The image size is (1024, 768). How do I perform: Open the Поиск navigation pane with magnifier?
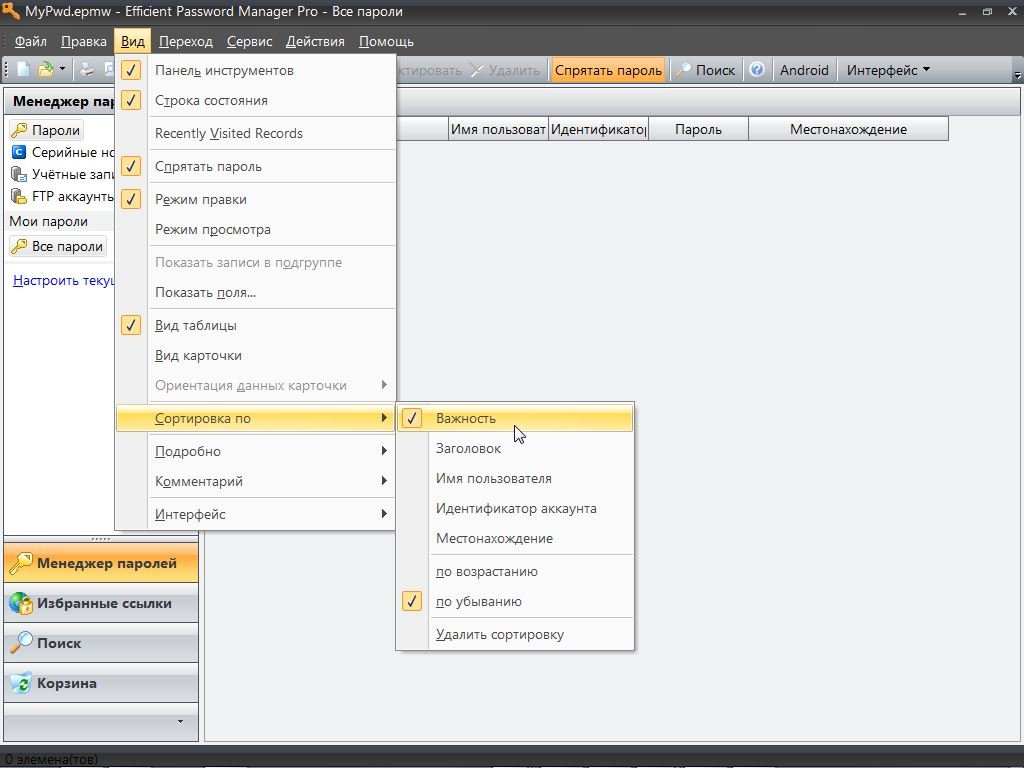[101, 643]
